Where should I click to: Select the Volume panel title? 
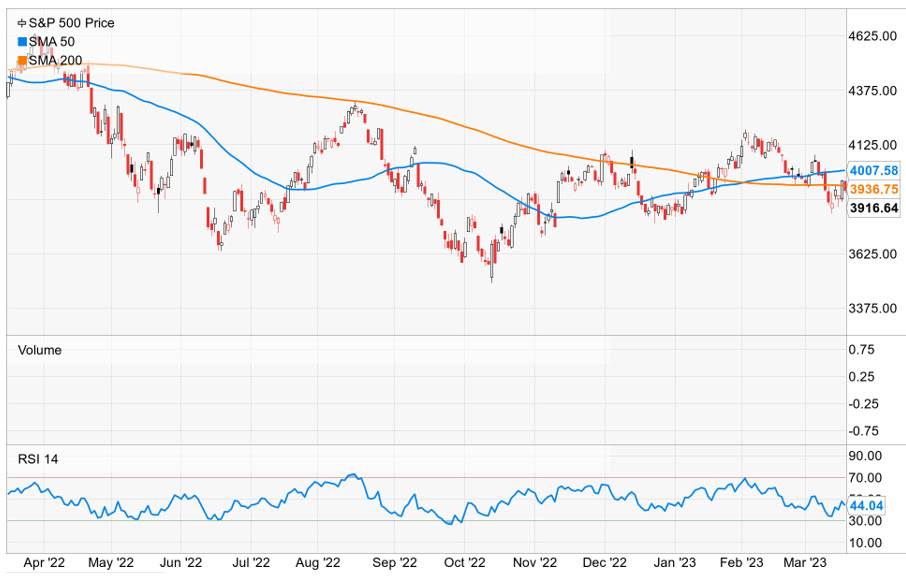pos(40,350)
